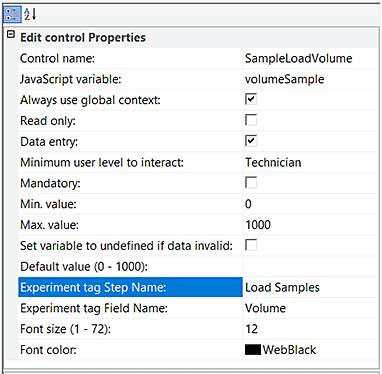Check the Mandatory checkbox
This screenshot has width=382, height=374.
coord(251,182)
